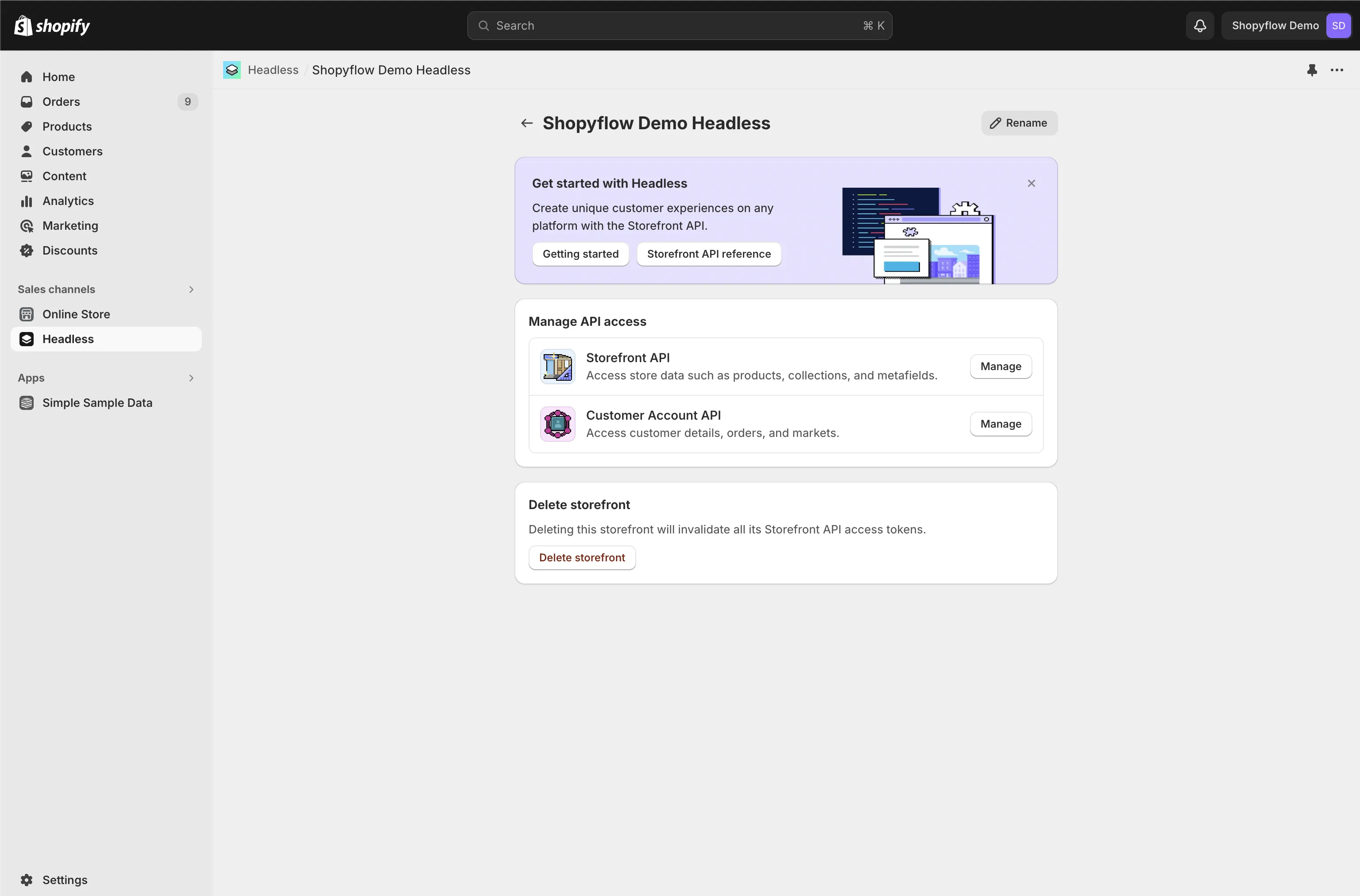This screenshot has width=1360, height=896.
Task: Click the Simple Sample Data app icon
Action: pos(26,403)
